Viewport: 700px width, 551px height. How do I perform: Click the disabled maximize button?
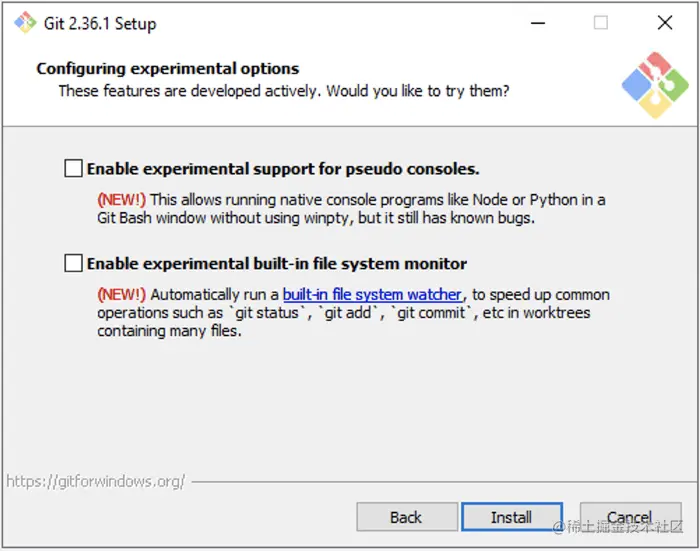point(600,23)
